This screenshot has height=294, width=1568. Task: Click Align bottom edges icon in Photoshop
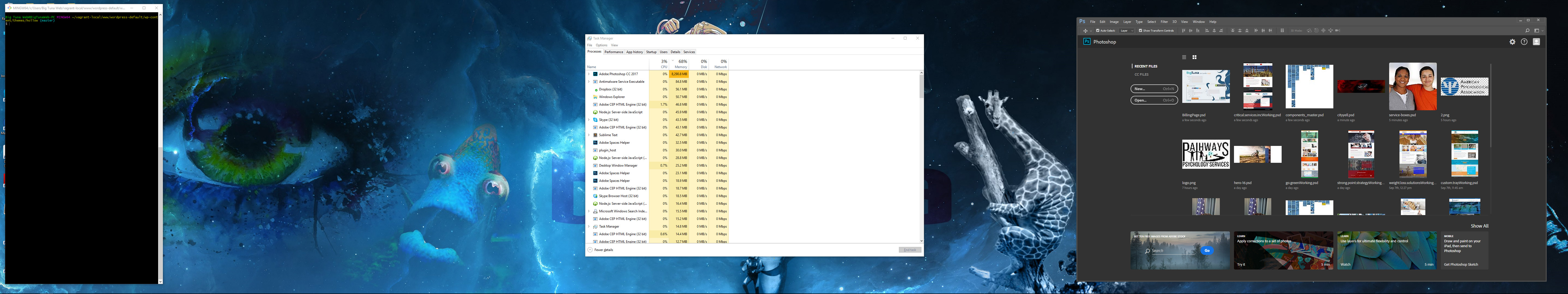(1198, 30)
